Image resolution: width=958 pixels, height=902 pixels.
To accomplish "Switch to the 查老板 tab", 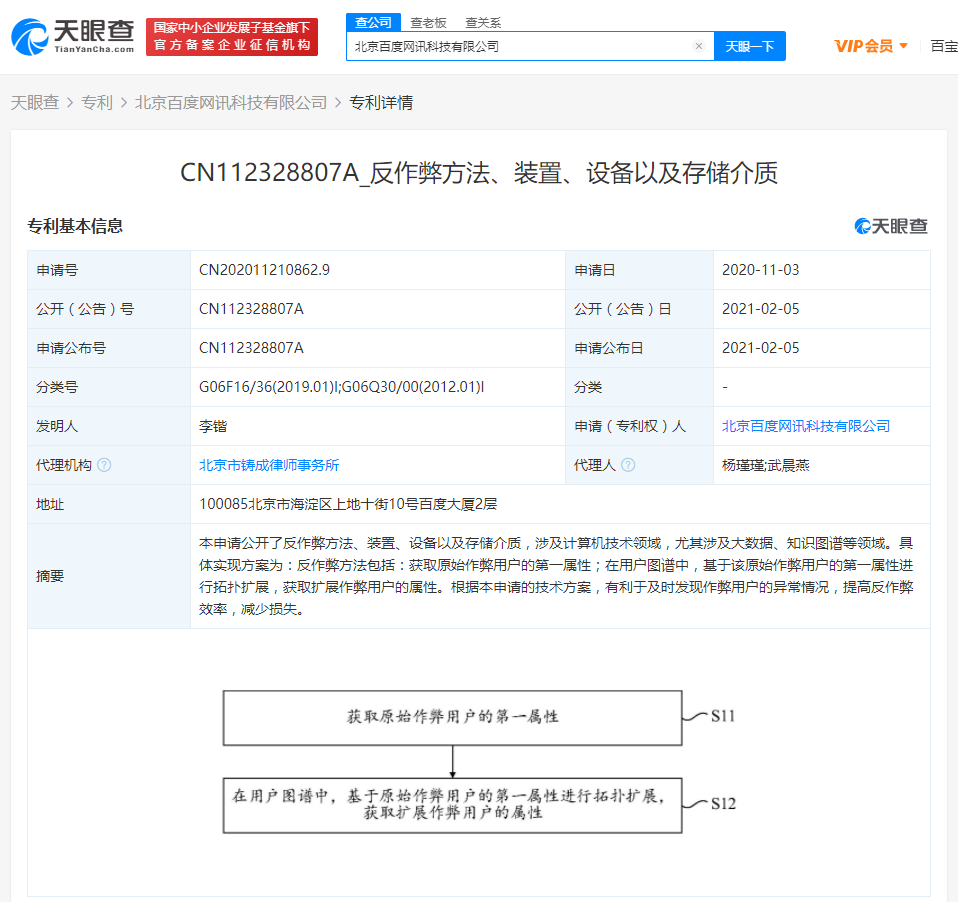I will [x=428, y=22].
